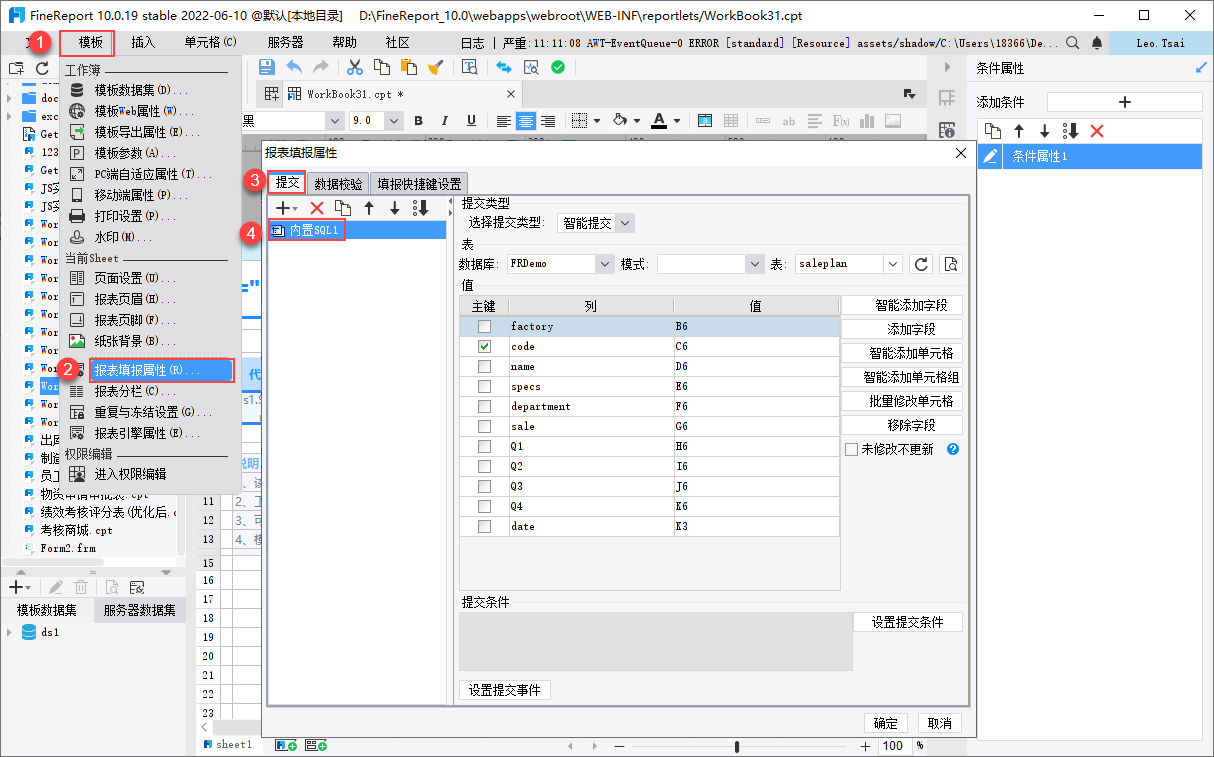Delete condition with red X in 条件属性 panel
This screenshot has width=1214, height=757.
click(1097, 131)
